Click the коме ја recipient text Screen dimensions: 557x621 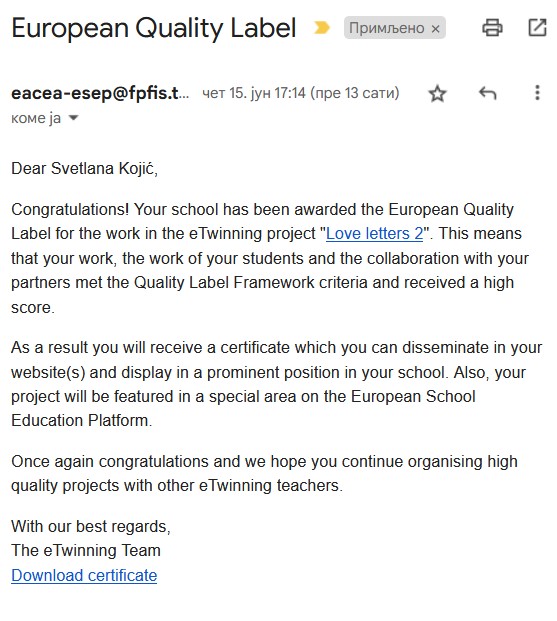36,118
